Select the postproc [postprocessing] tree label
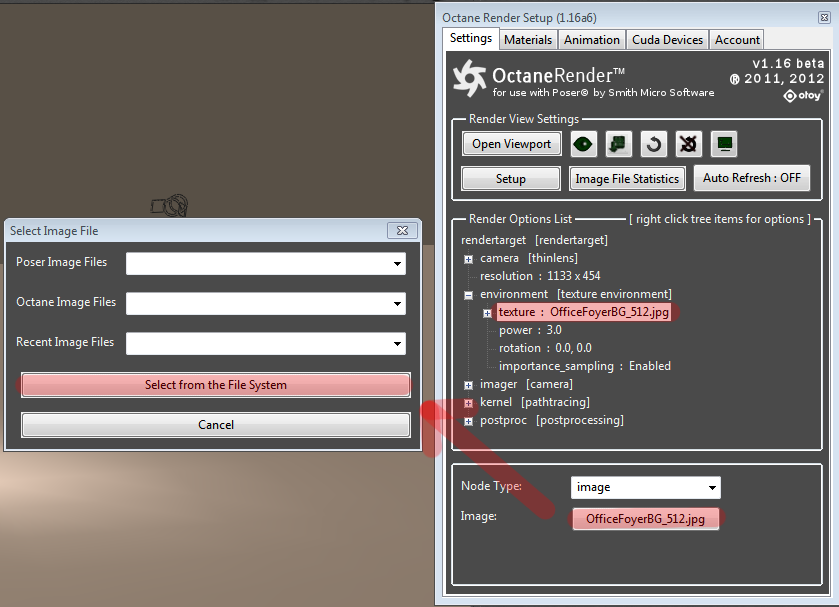Screen dimensions: 839x607 pos(552,420)
